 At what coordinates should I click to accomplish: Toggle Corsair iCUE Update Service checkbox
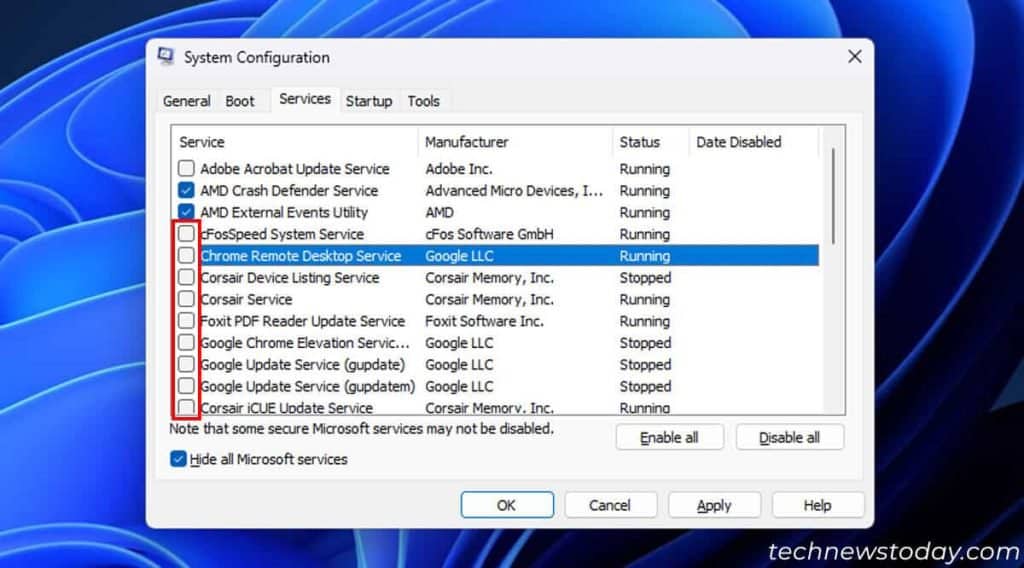pos(186,407)
